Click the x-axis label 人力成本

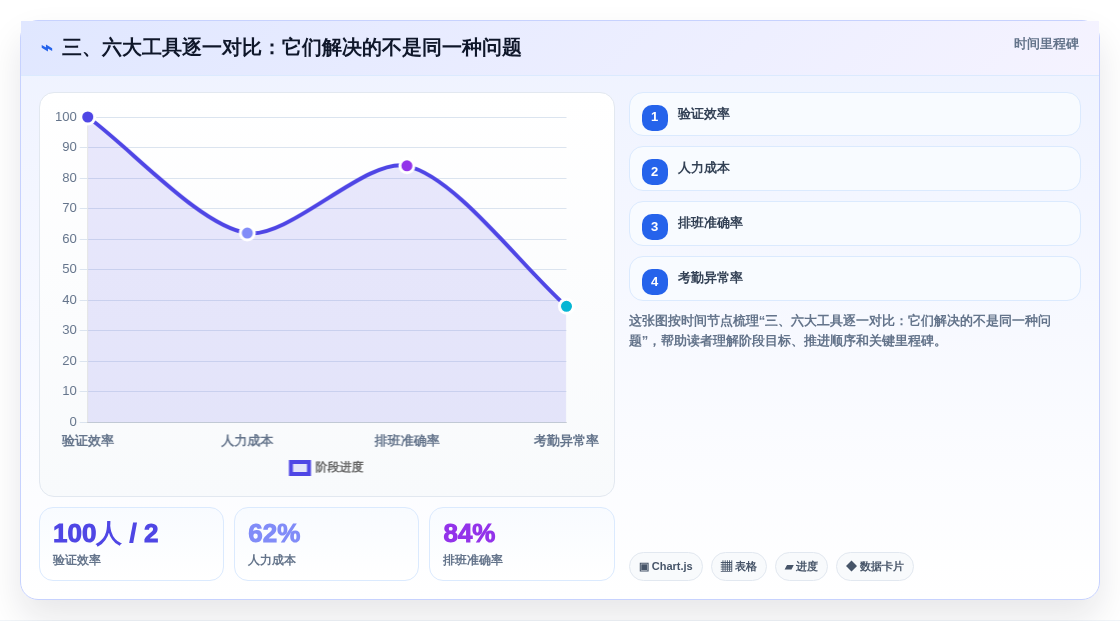click(x=247, y=441)
